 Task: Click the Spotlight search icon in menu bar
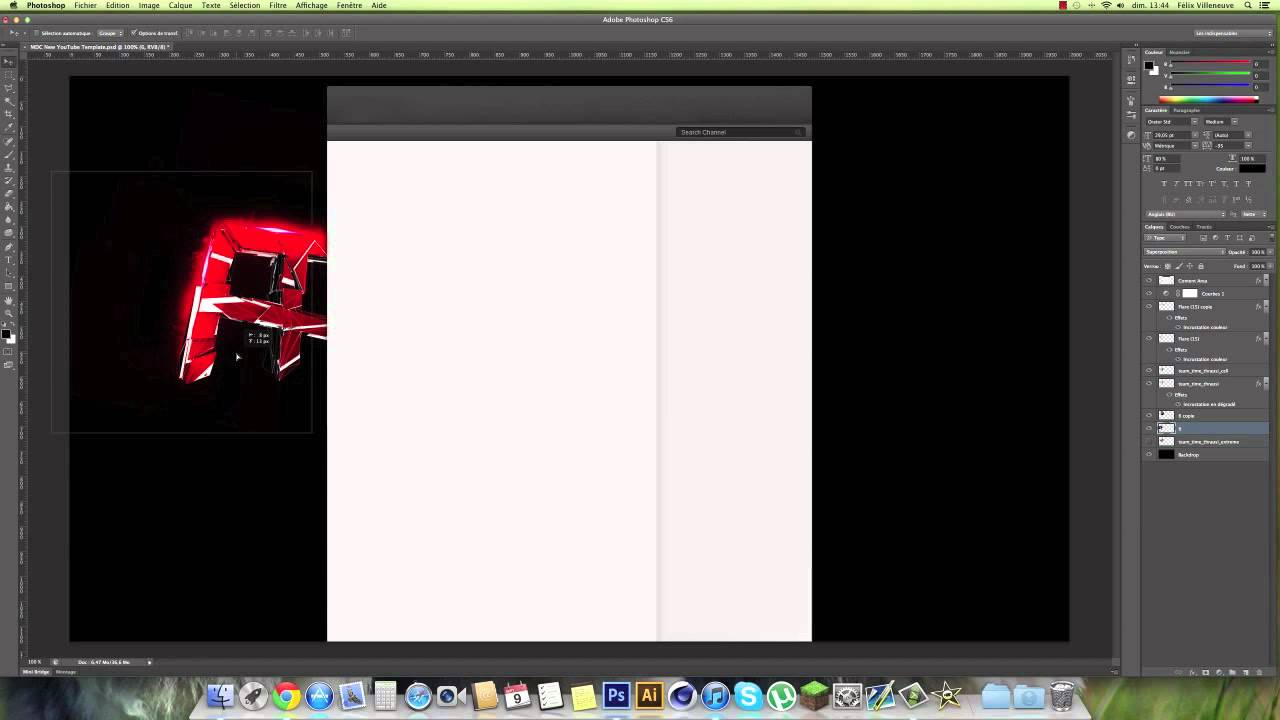click(x=1249, y=5)
